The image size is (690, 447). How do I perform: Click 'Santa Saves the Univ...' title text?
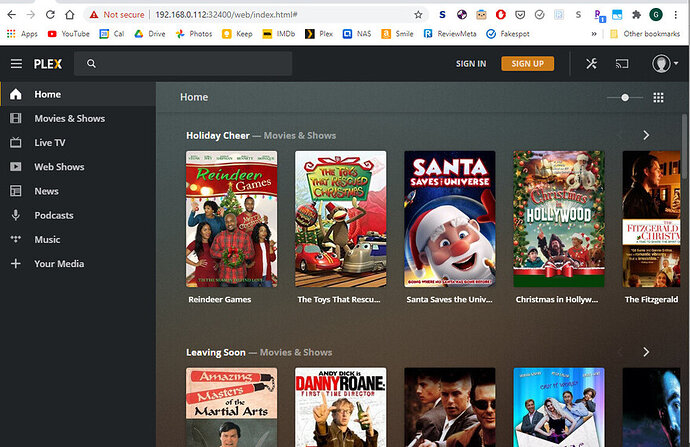tap(449, 300)
